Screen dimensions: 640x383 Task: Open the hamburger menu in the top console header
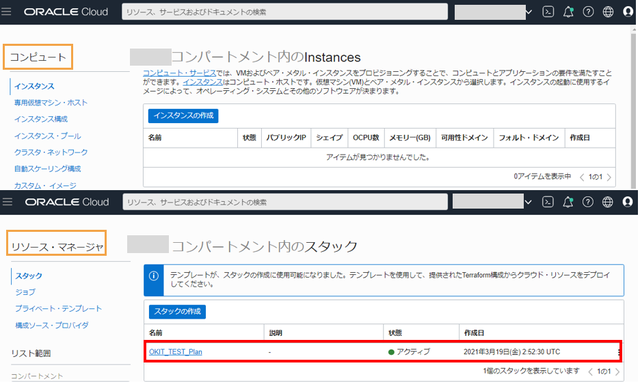pos(6,11)
